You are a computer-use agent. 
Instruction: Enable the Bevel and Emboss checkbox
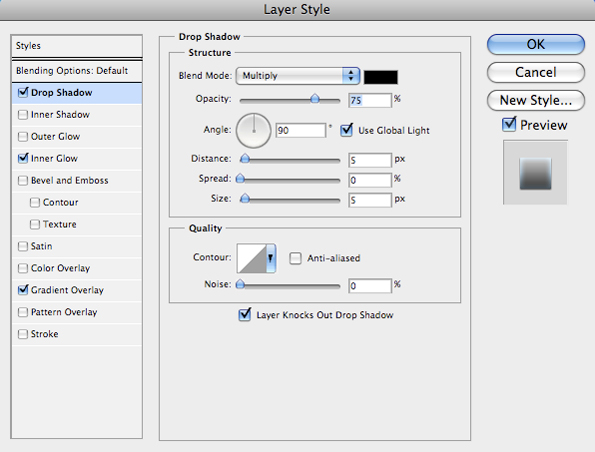[x=23, y=181]
